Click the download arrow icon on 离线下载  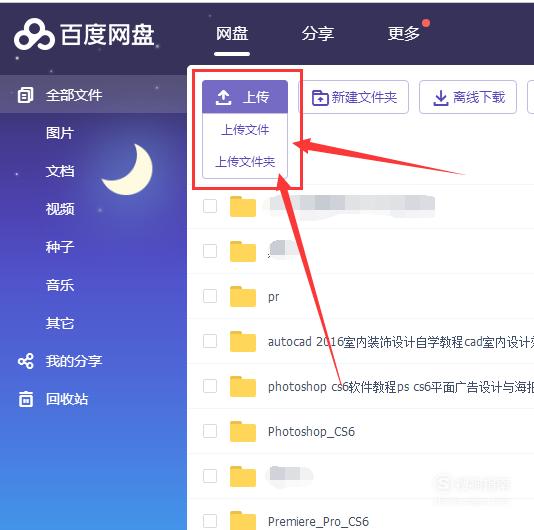[441, 98]
